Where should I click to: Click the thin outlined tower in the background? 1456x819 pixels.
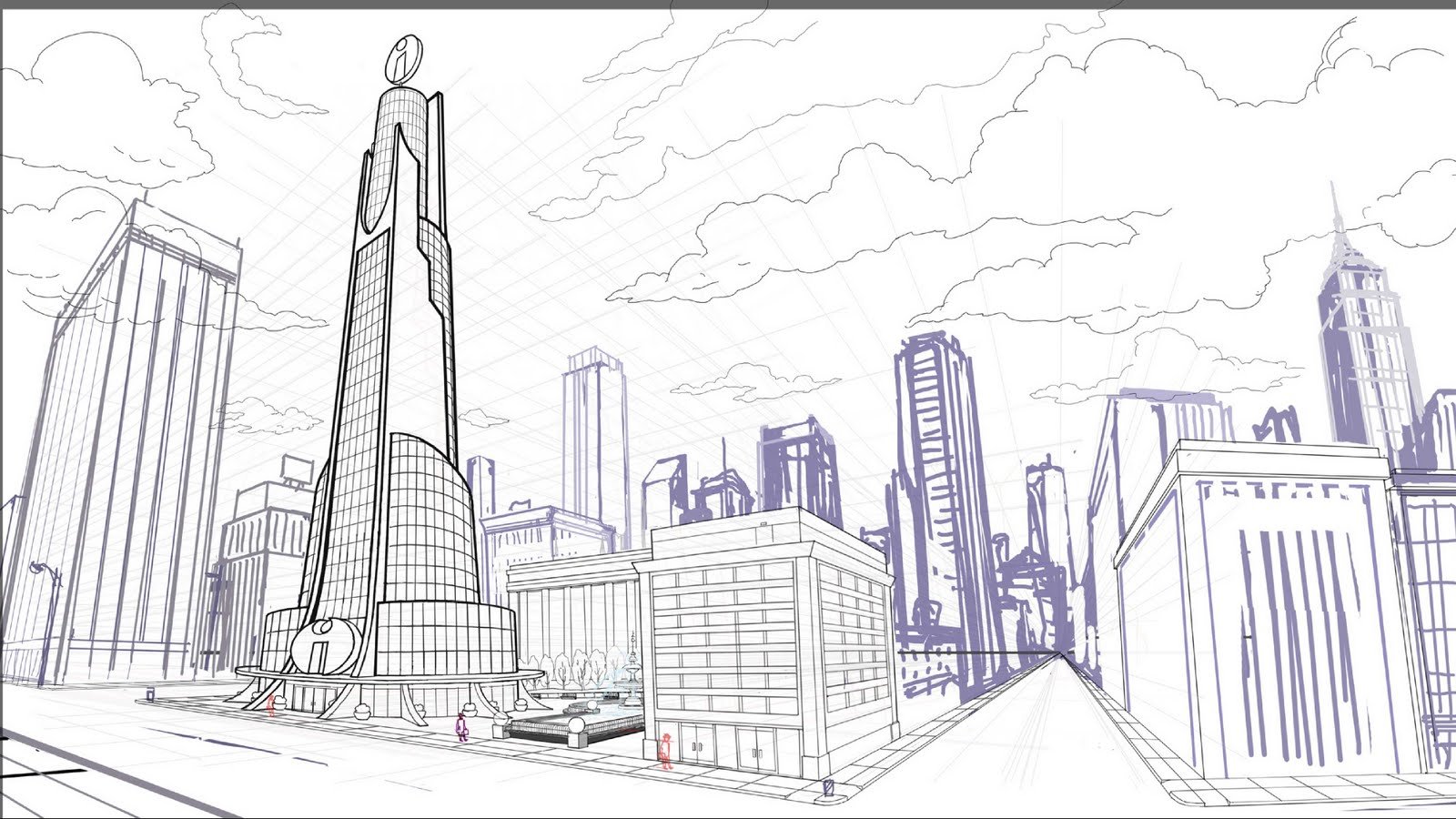tap(593, 437)
